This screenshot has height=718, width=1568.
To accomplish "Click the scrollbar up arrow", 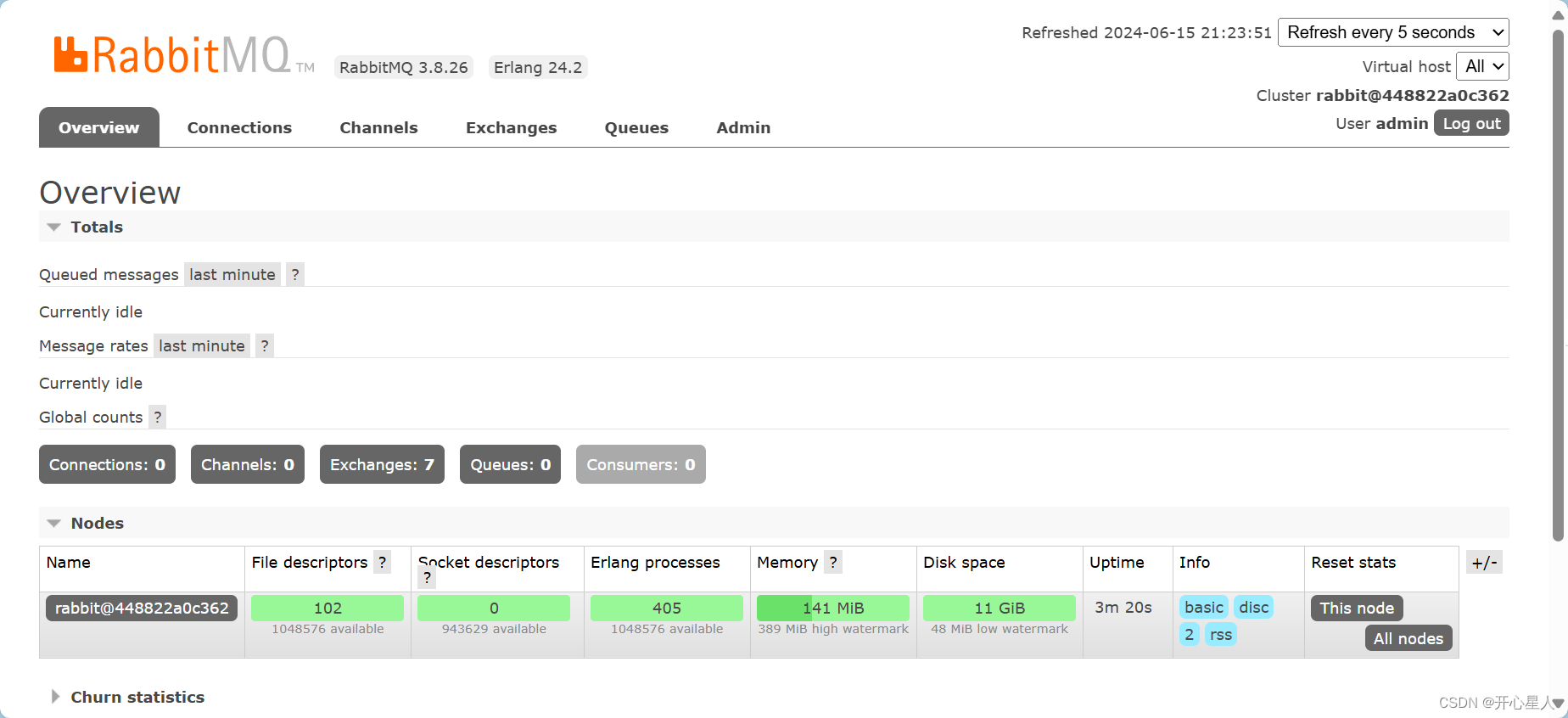I will 1558,14.
